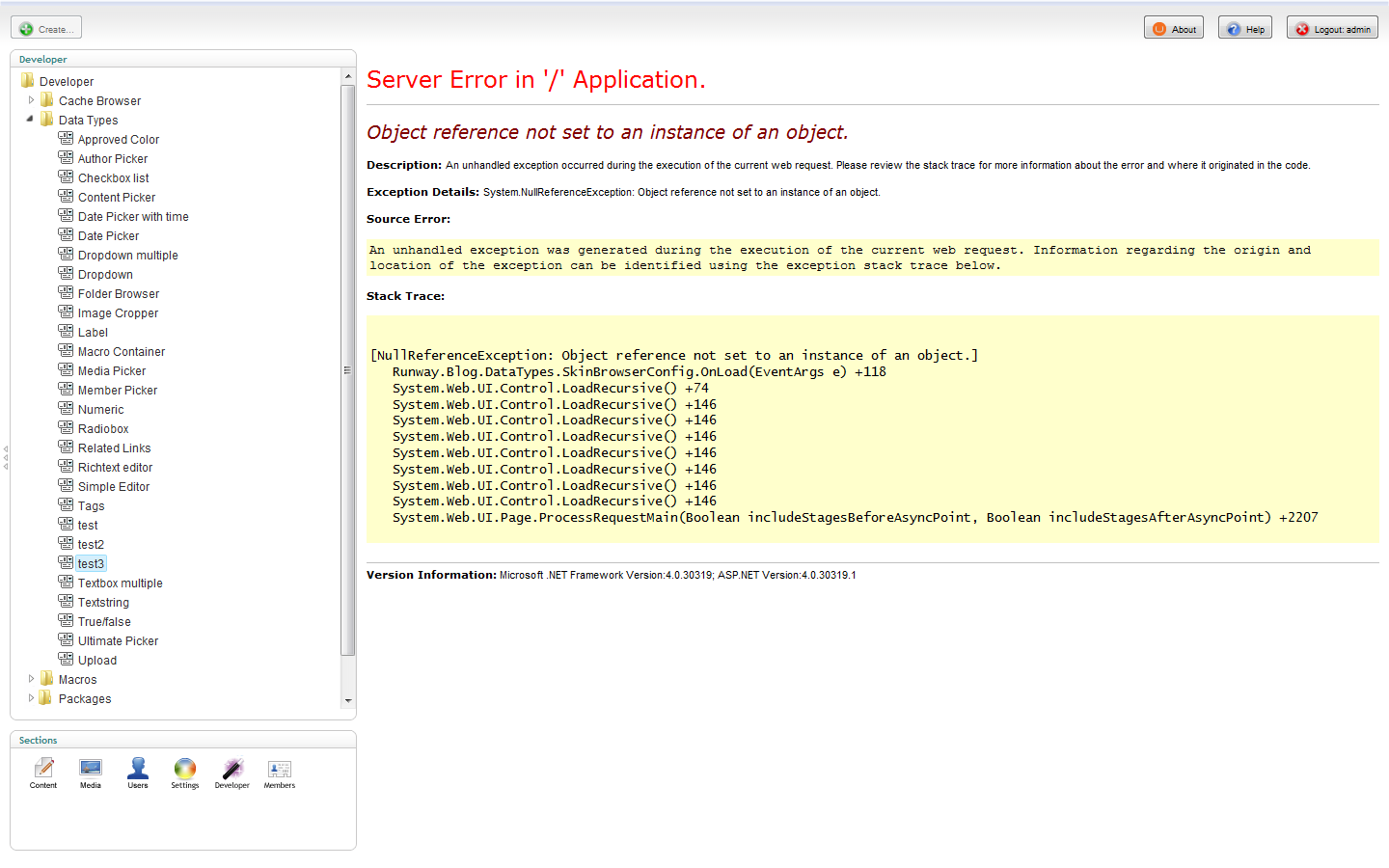The width and height of the screenshot is (1389, 868).
Task: Click the icon beside Member Picker
Action: (66, 390)
